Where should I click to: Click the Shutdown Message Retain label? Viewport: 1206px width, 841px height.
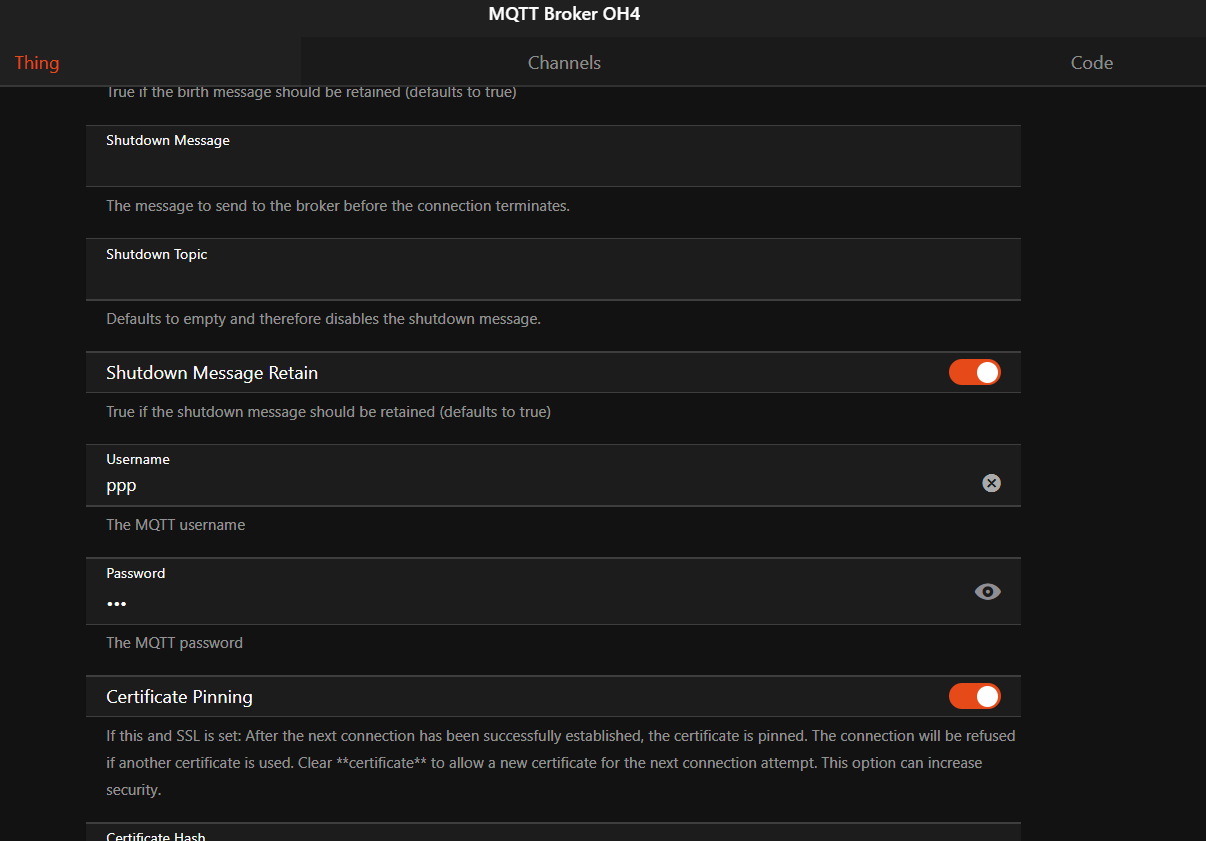pos(212,373)
